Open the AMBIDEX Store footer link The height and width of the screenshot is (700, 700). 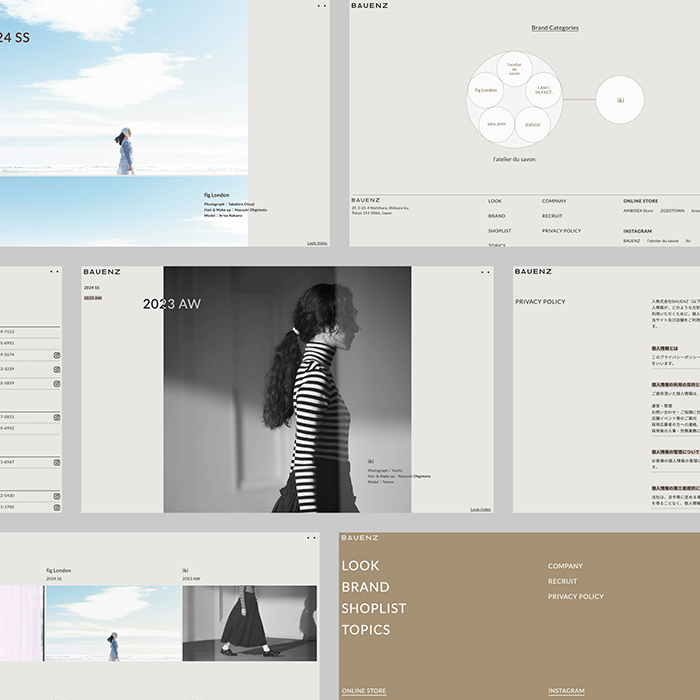point(638,211)
